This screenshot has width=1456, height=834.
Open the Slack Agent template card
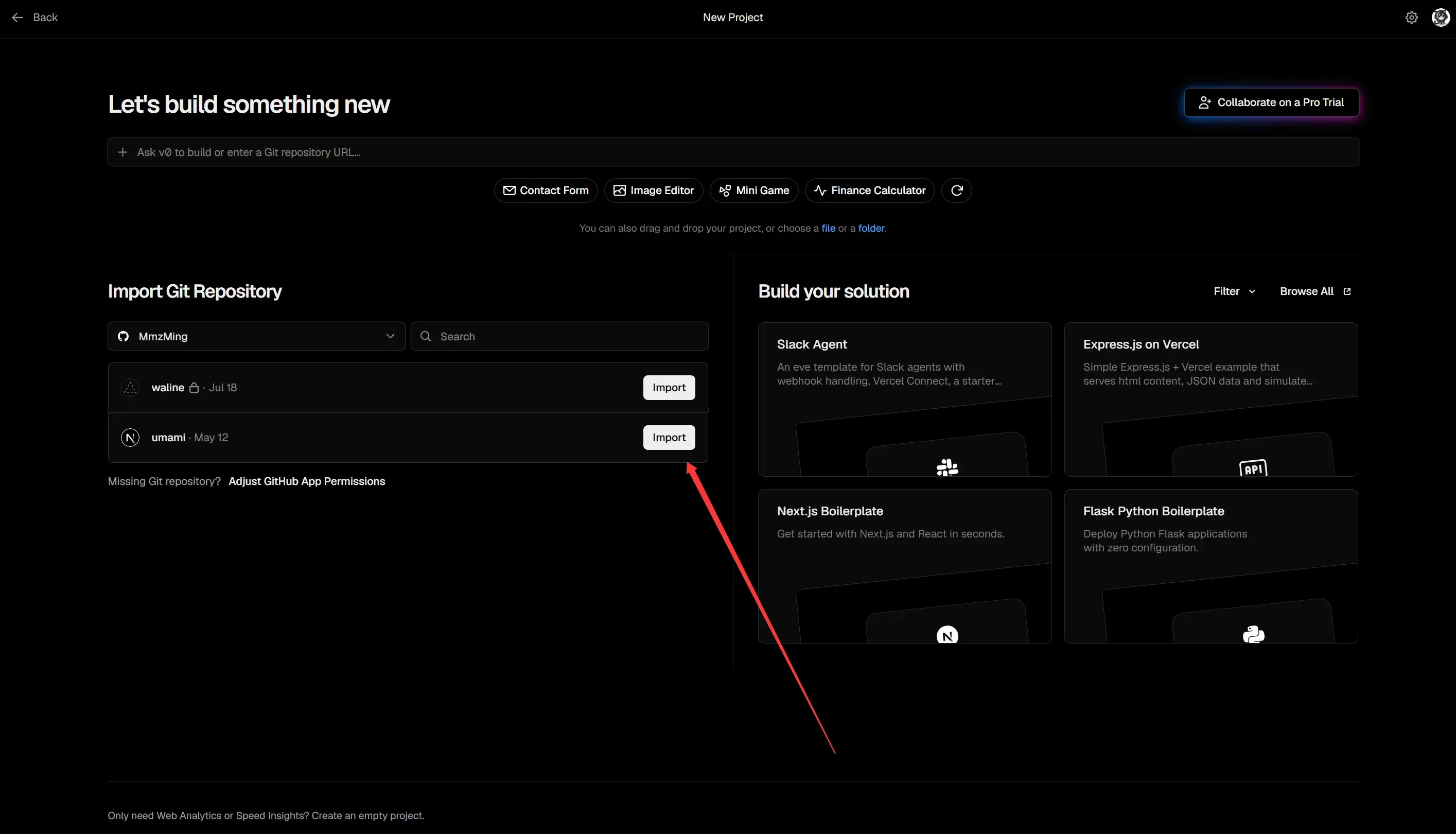coord(905,399)
